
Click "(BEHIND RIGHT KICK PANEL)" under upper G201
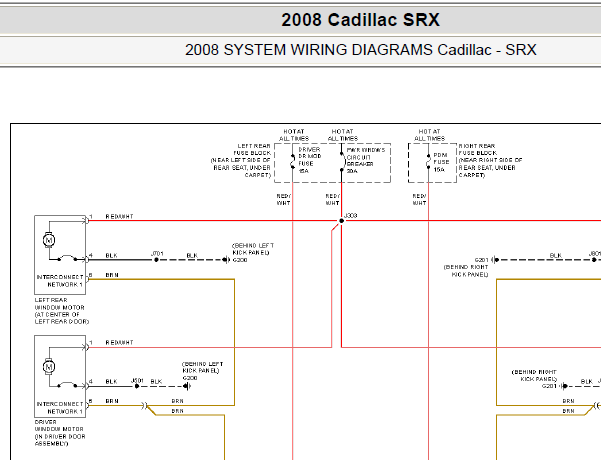coord(466,271)
